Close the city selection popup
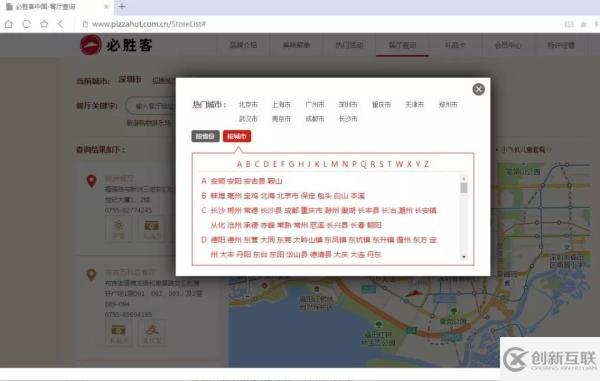Viewport: 600px width, 381px height. click(x=478, y=89)
